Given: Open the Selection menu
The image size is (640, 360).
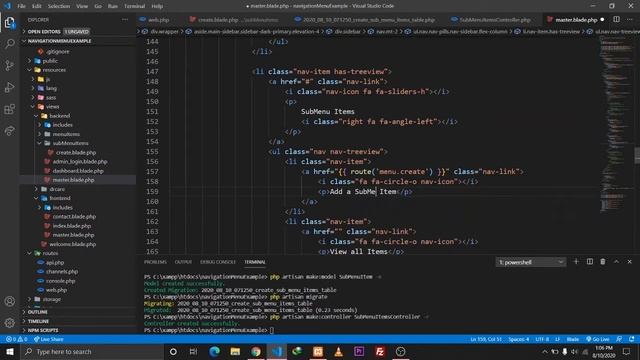Looking at the screenshot, I should click(59, 6).
